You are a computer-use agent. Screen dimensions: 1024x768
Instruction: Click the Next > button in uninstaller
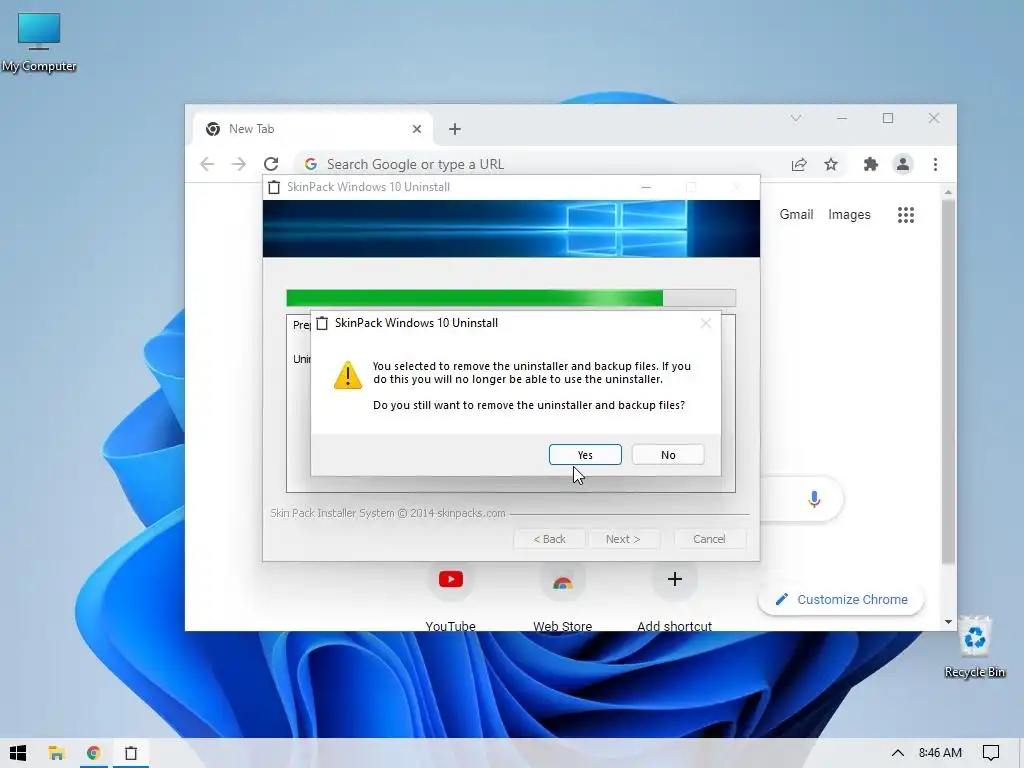[623, 539]
